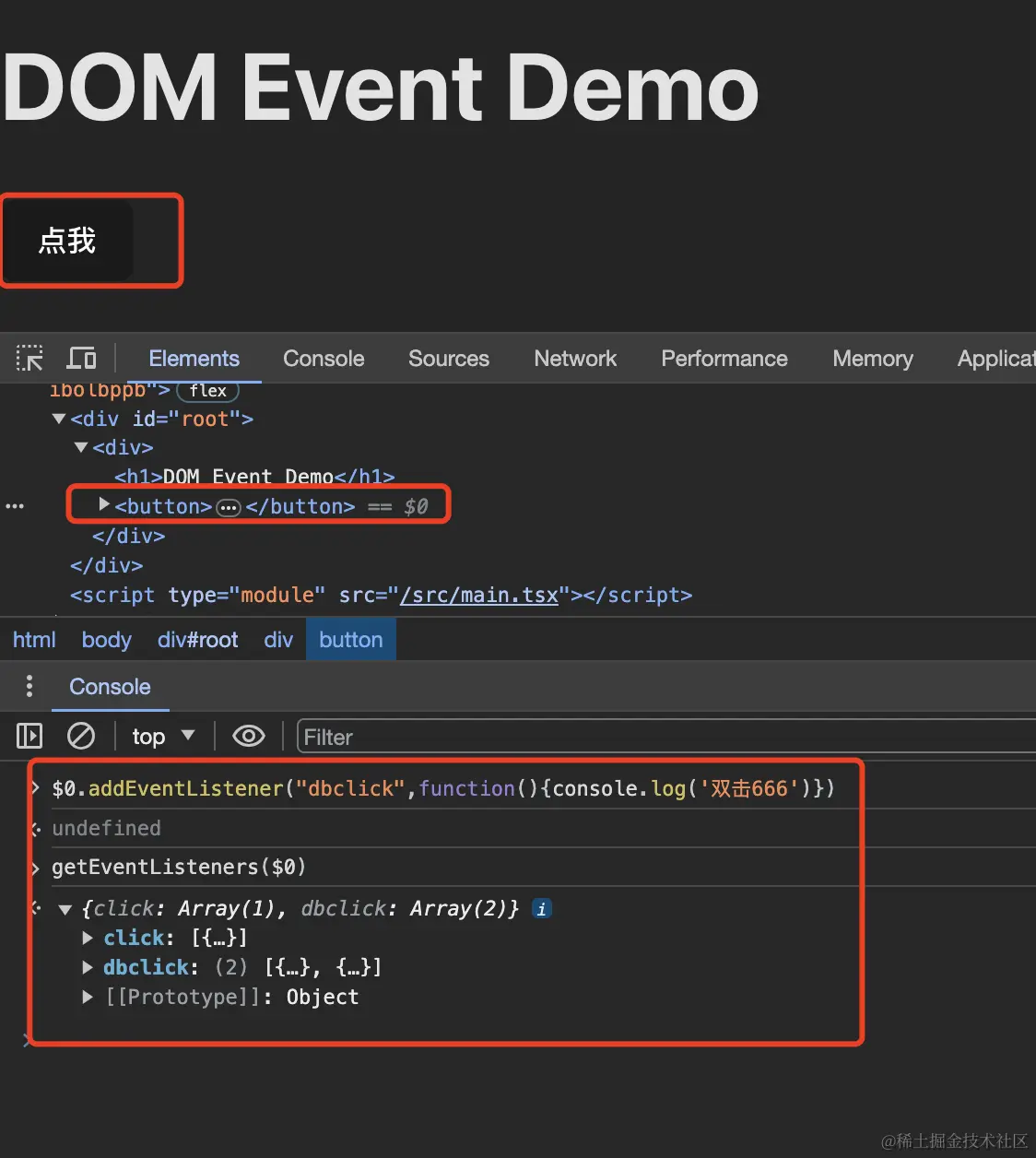Expand the [[Prototype]] Object entry
This screenshot has height=1158, width=1036.
click(x=88, y=997)
